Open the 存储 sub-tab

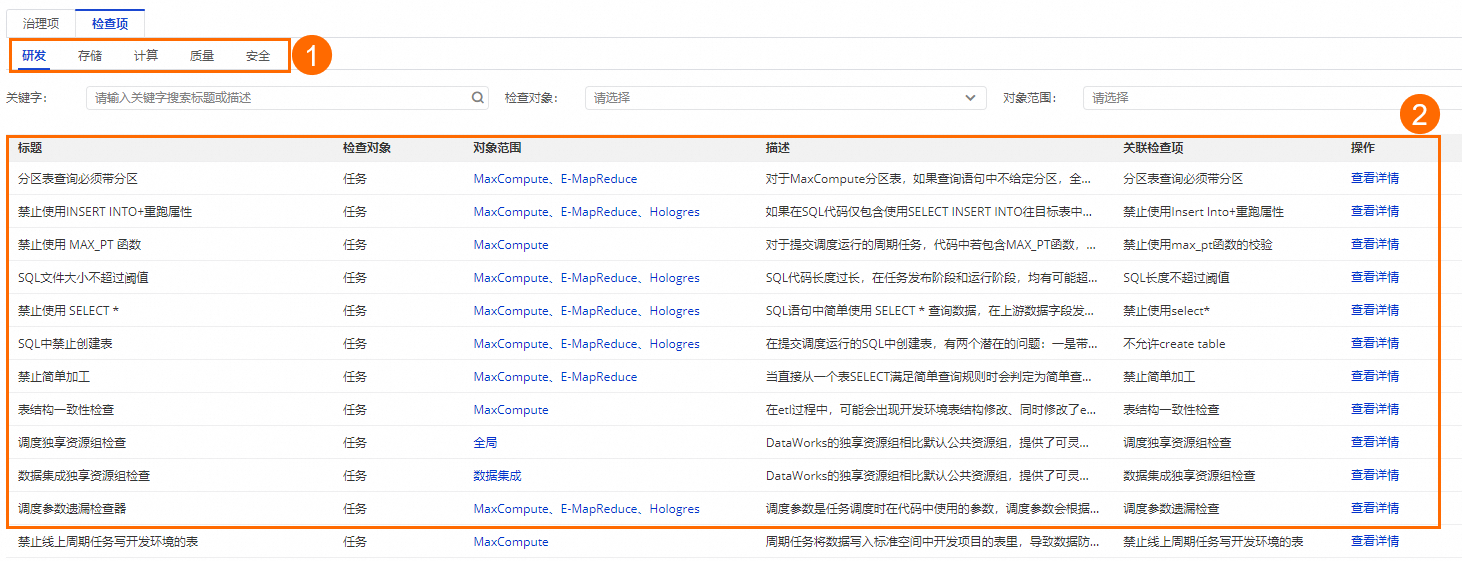click(x=90, y=56)
